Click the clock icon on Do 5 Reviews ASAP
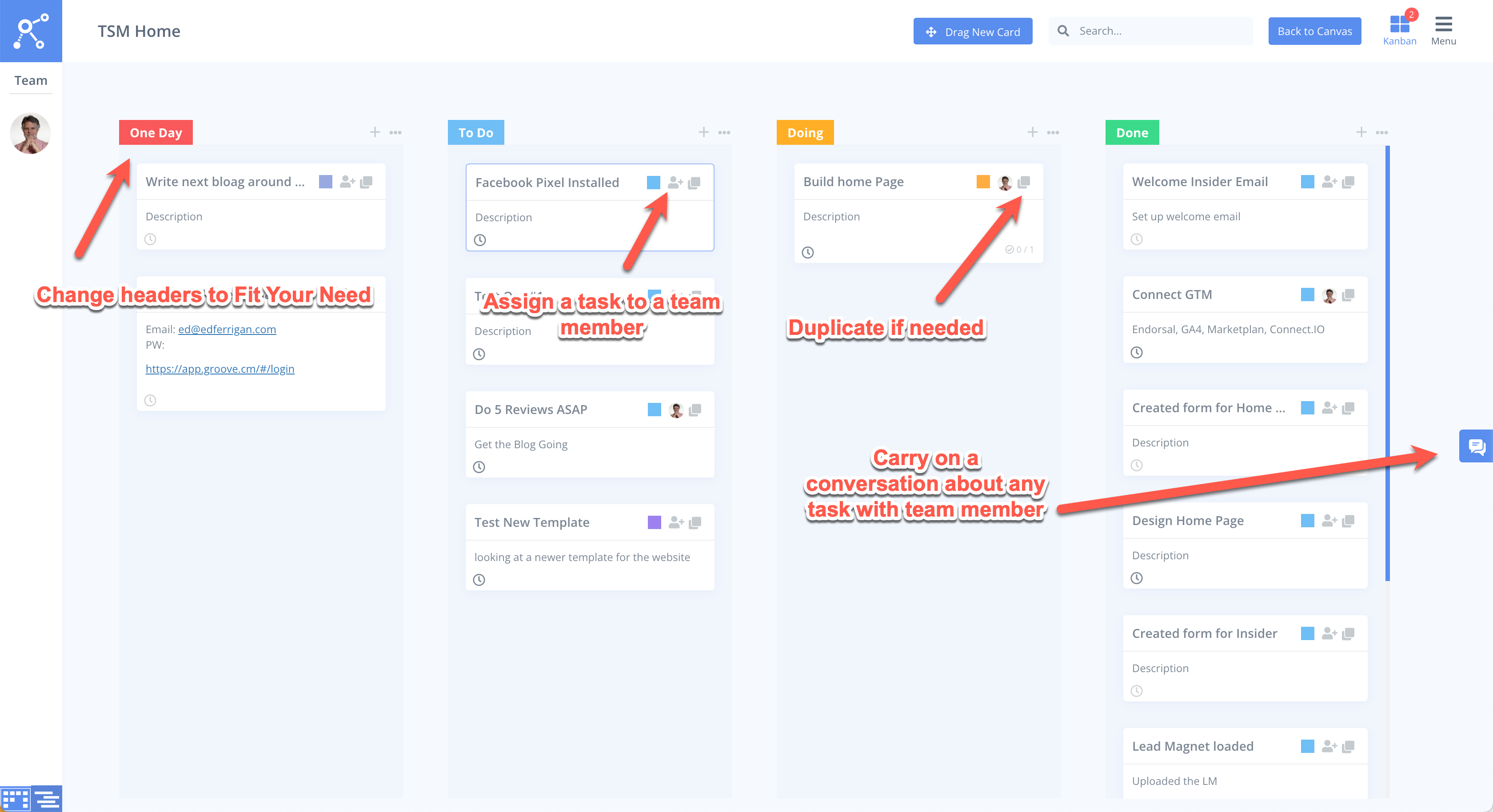Screen dimensions: 1493x812 pos(479,466)
